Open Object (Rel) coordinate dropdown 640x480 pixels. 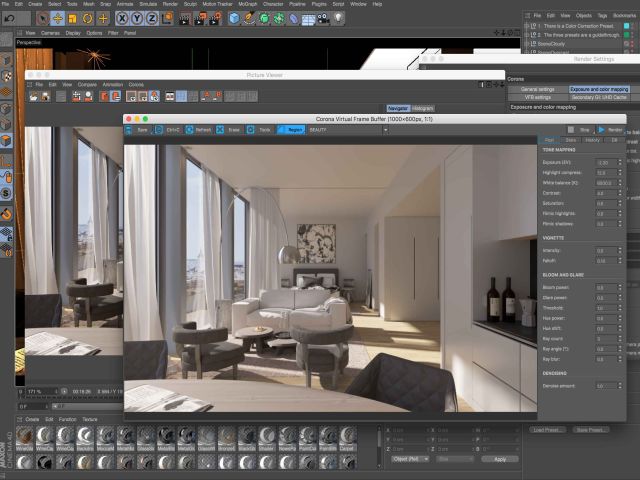click(409, 459)
